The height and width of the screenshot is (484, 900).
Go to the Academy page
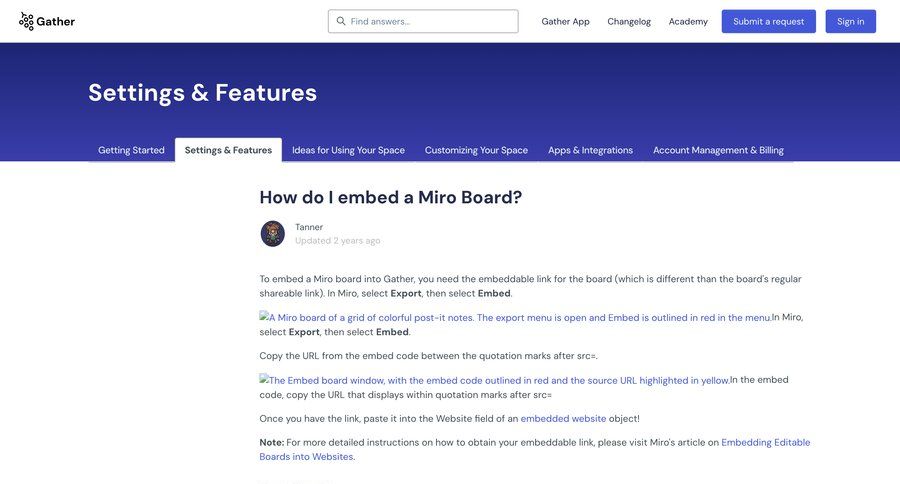[688, 21]
